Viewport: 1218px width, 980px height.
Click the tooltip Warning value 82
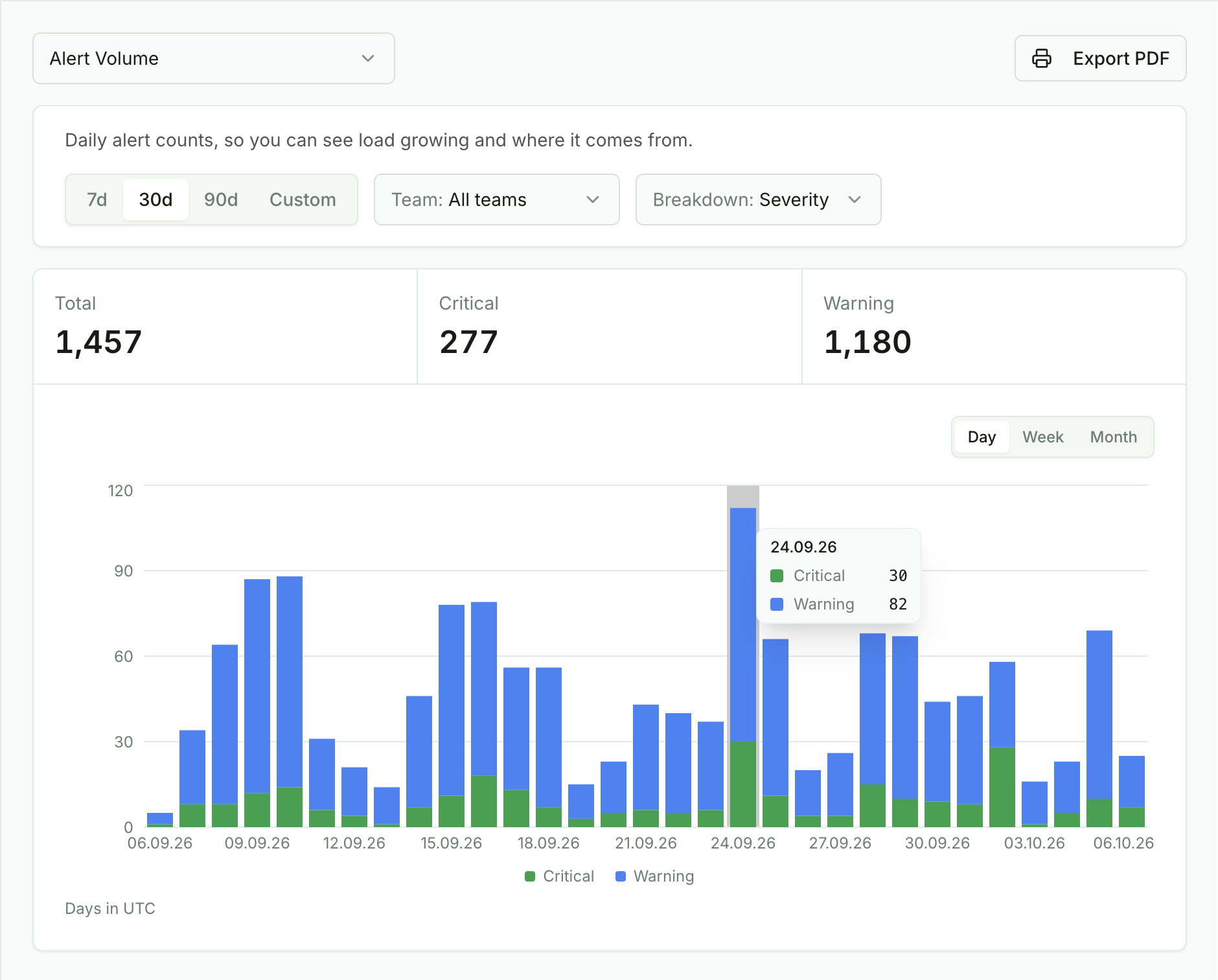click(x=898, y=604)
